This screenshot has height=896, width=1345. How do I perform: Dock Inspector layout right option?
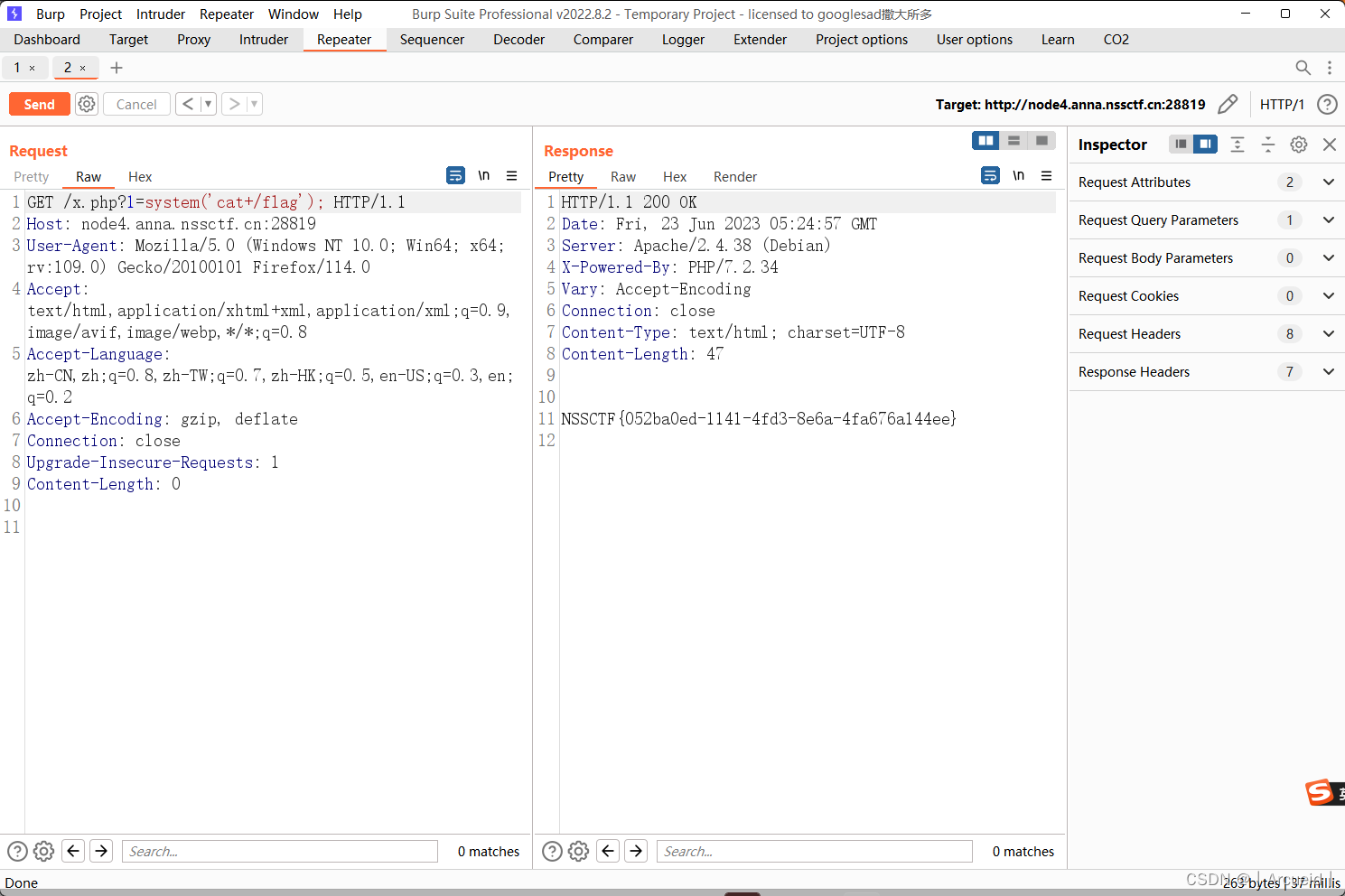1205,144
